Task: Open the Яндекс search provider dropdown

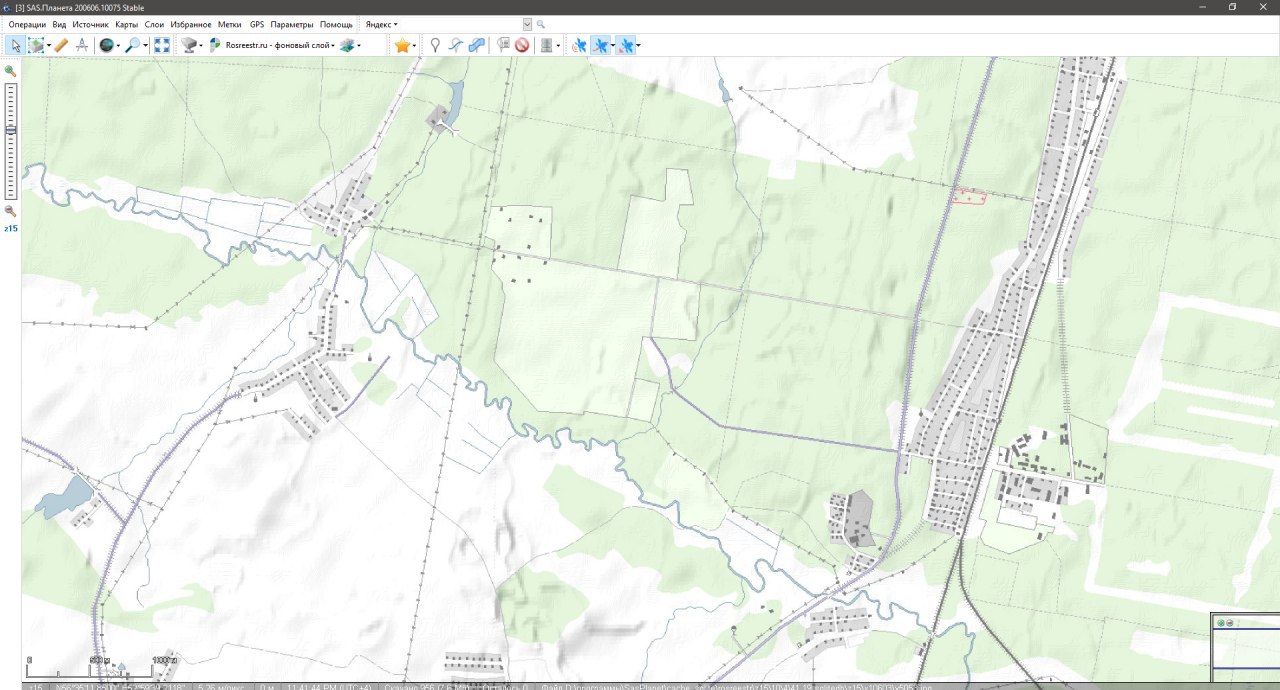Action: (x=381, y=24)
